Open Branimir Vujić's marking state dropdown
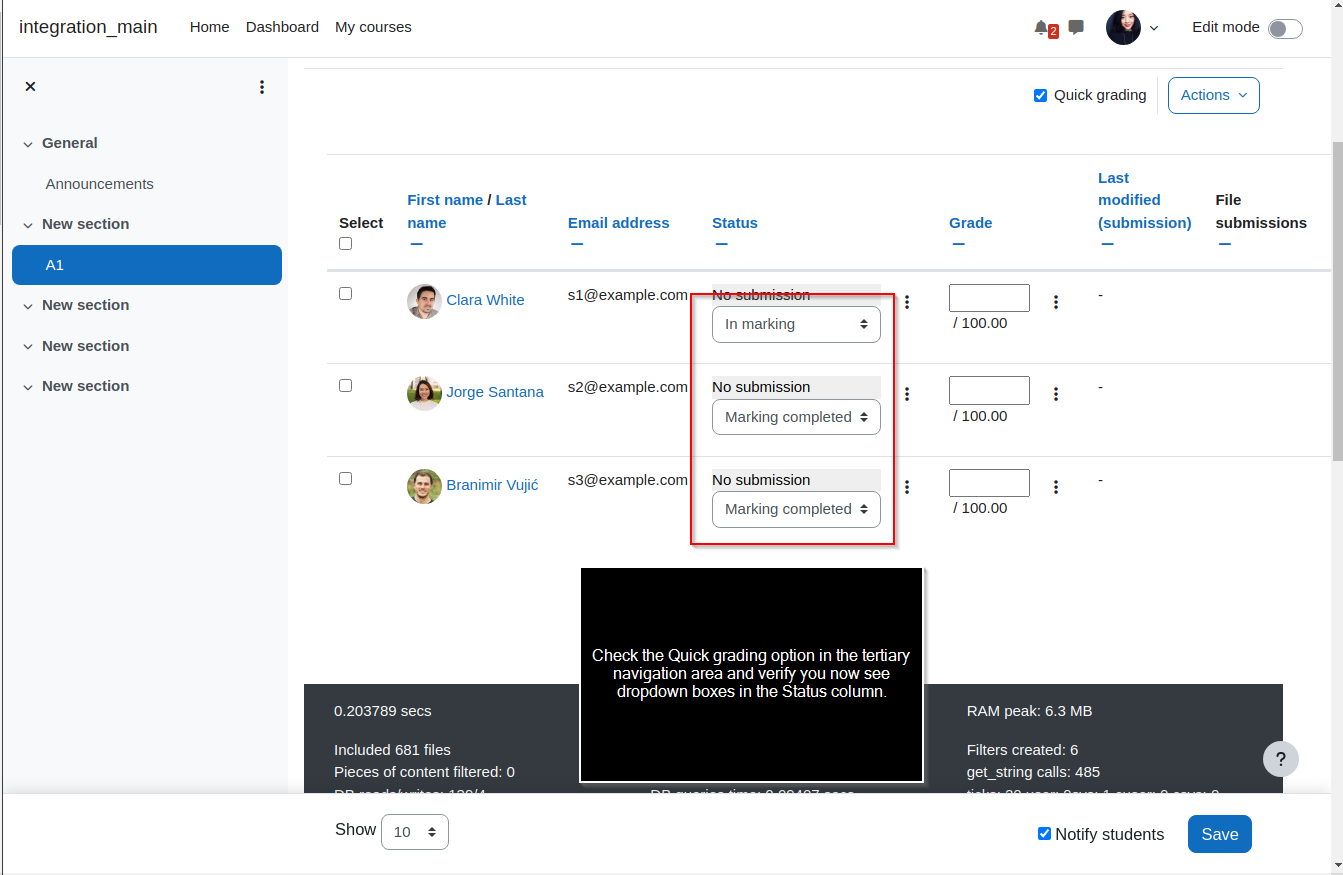The width and height of the screenshot is (1343, 875). pos(796,509)
